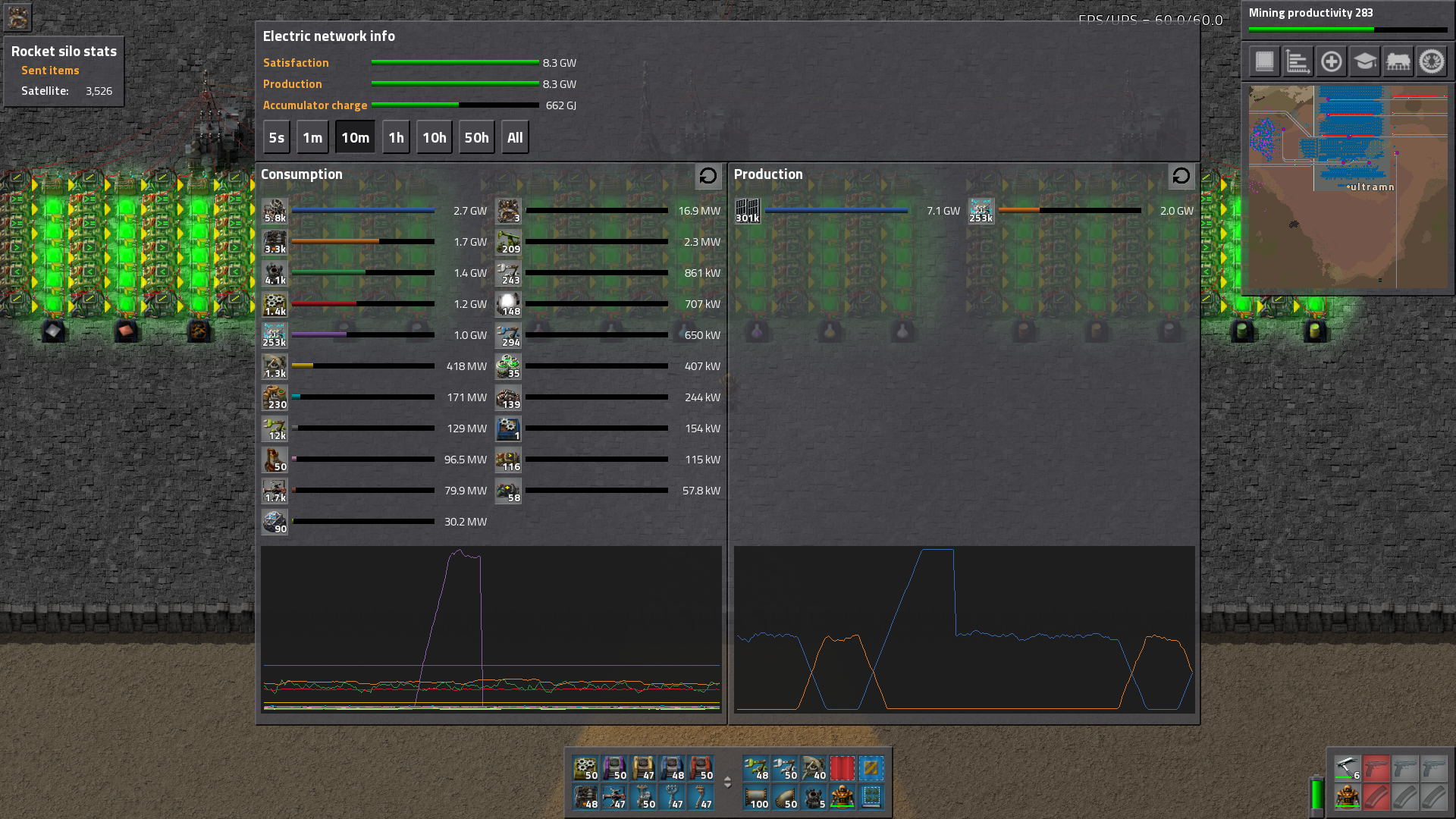Open the trains overview locomotive button
The height and width of the screenshot is (819, 1456).
pyautogui.click(x=1398, y=61)
